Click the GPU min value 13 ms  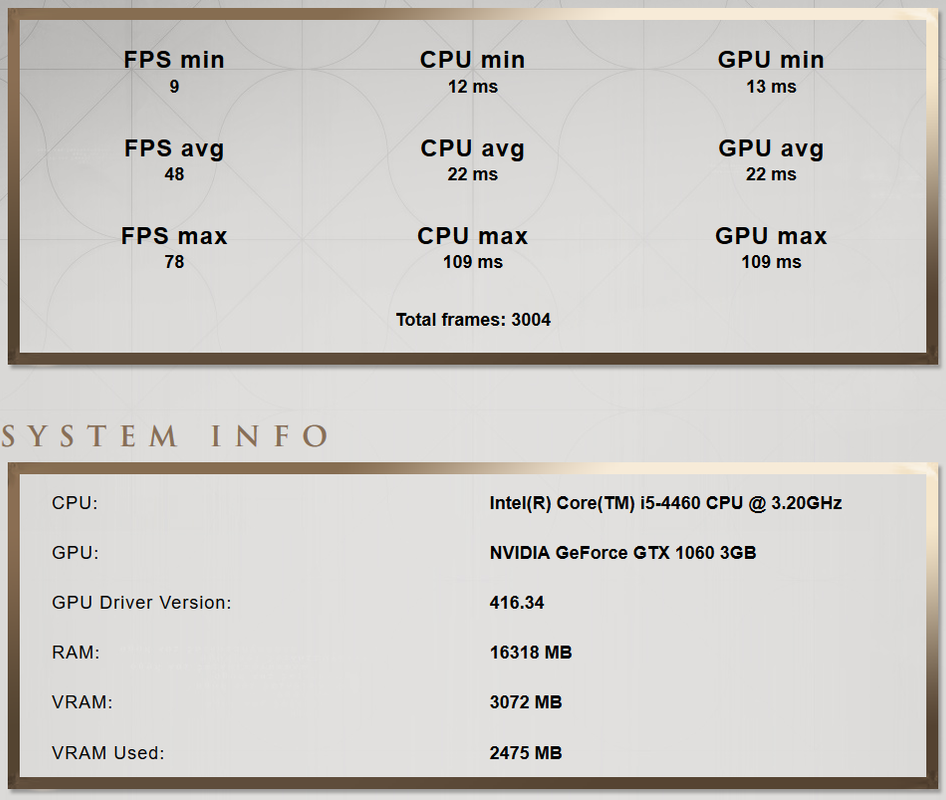point(771,86)
